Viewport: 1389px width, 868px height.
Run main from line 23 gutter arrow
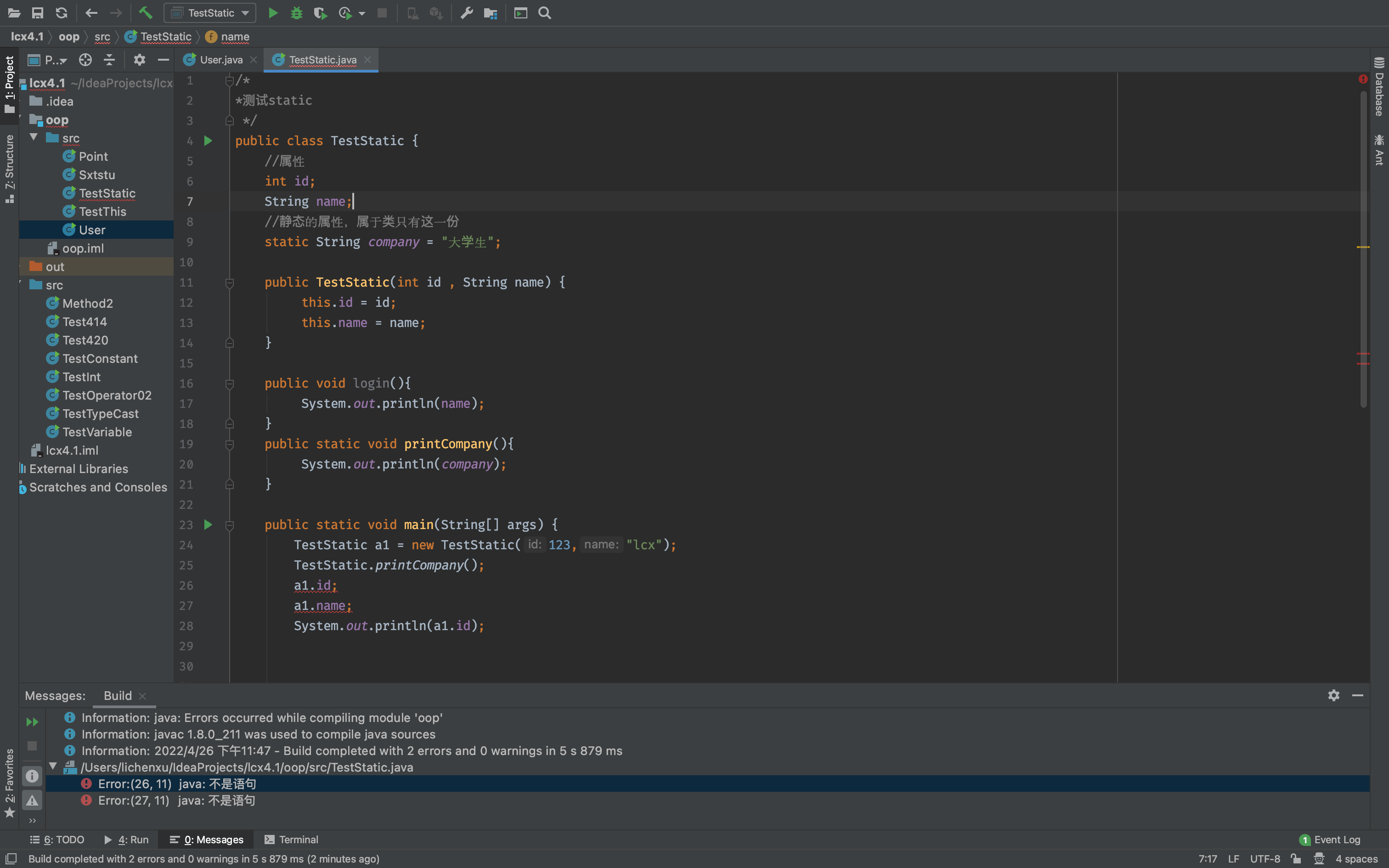209,524
